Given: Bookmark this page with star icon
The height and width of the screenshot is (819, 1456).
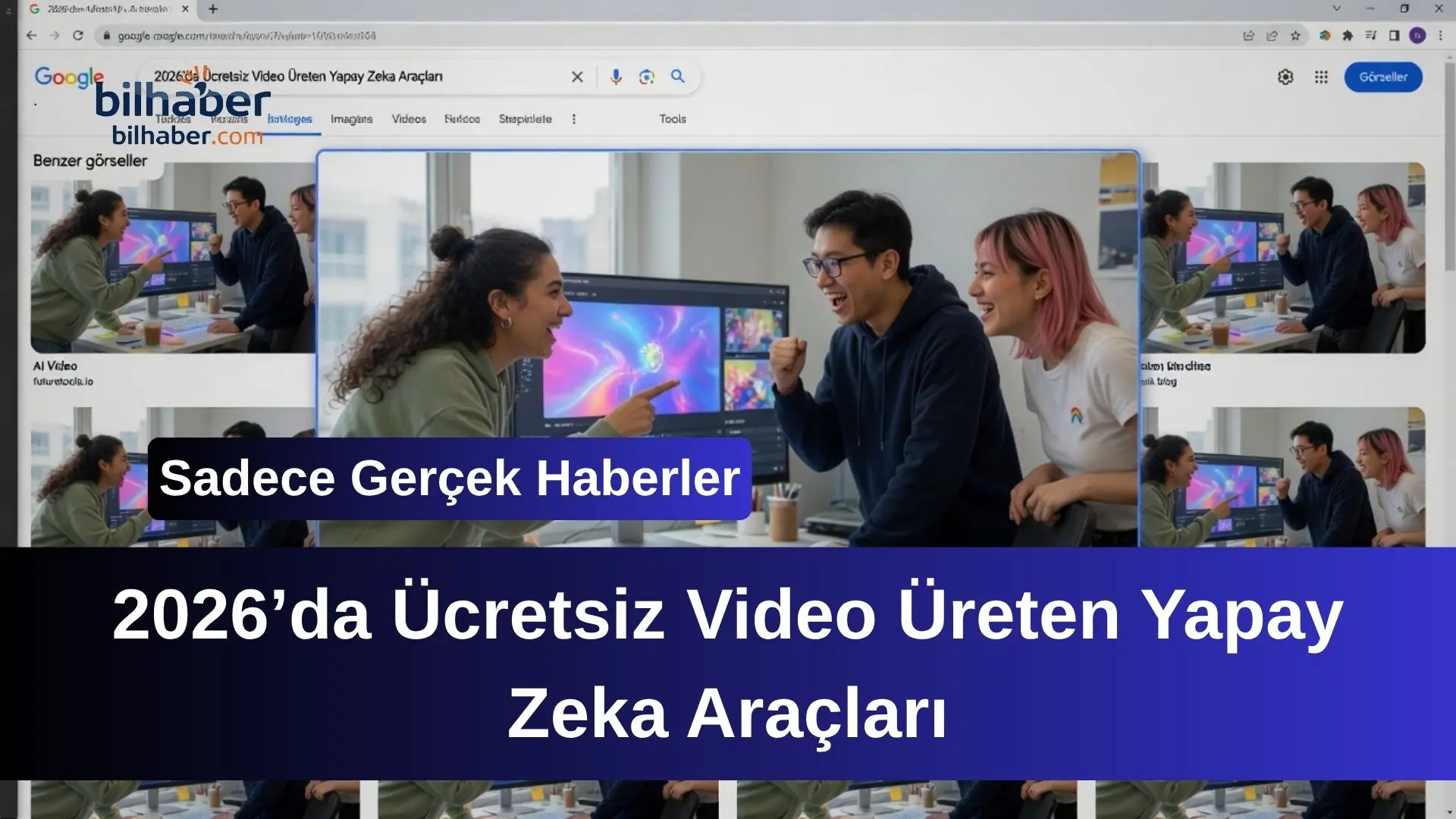Looking at the screenshot, I should 1295,36.
